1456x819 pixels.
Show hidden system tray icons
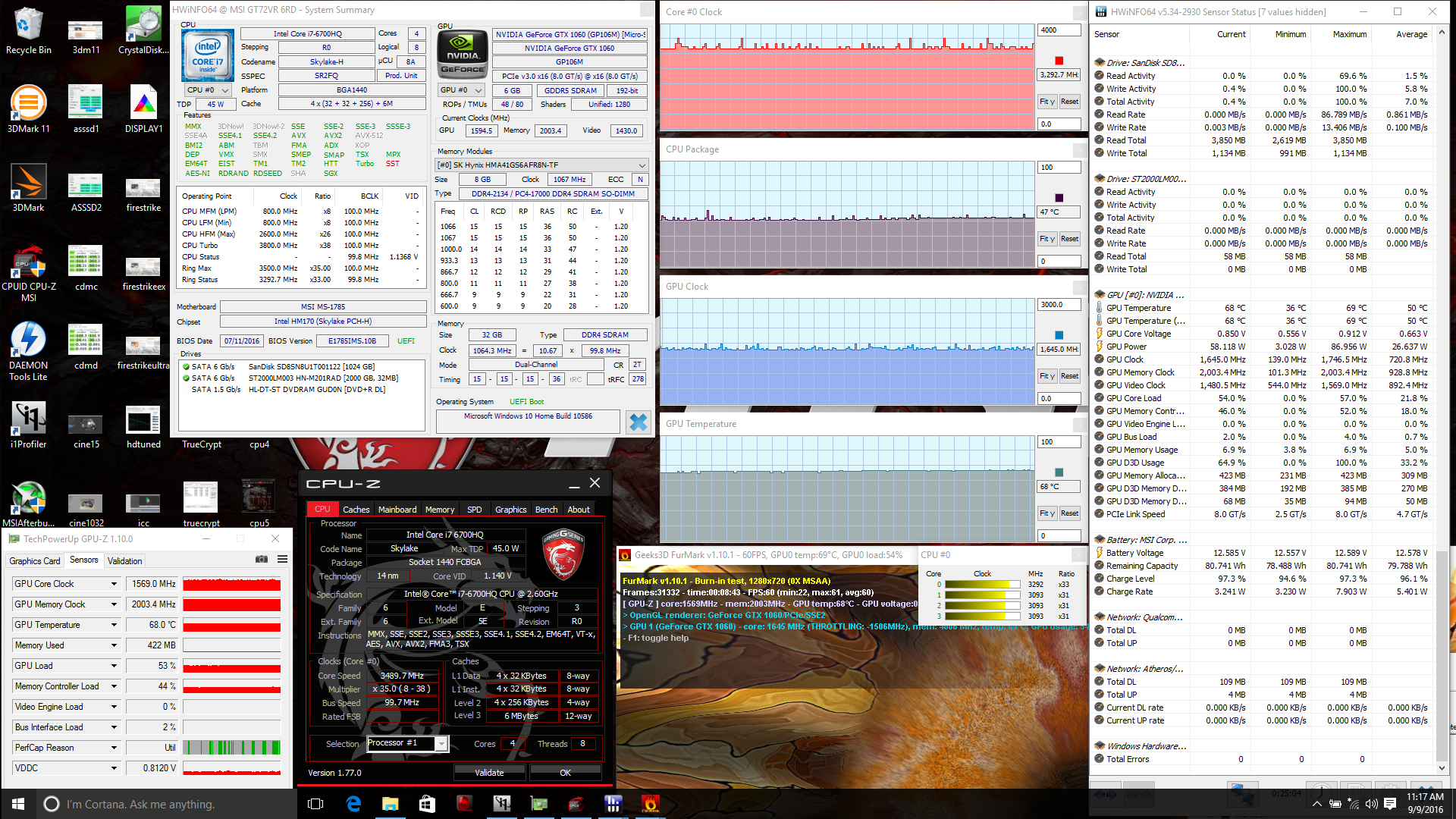click(x=1317, y=804)
